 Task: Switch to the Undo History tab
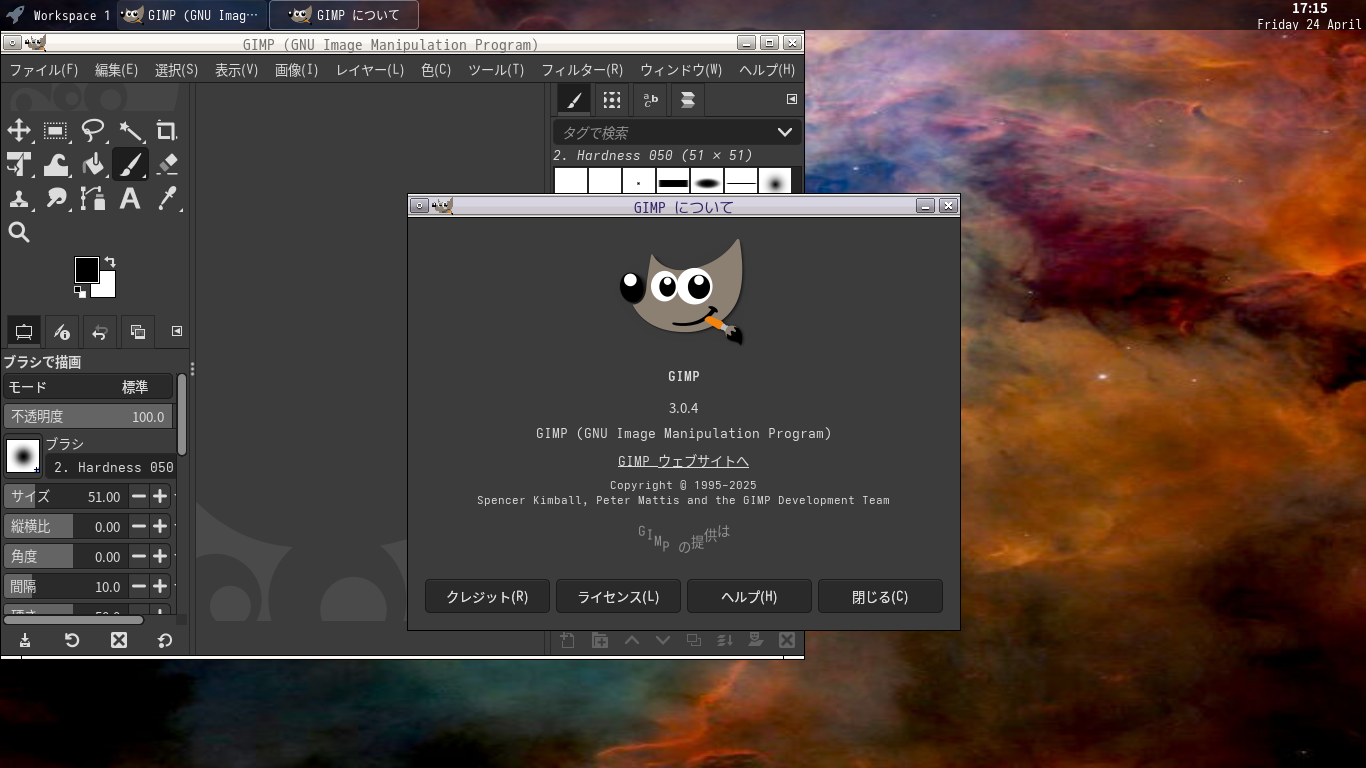click(x=100, y=331)
